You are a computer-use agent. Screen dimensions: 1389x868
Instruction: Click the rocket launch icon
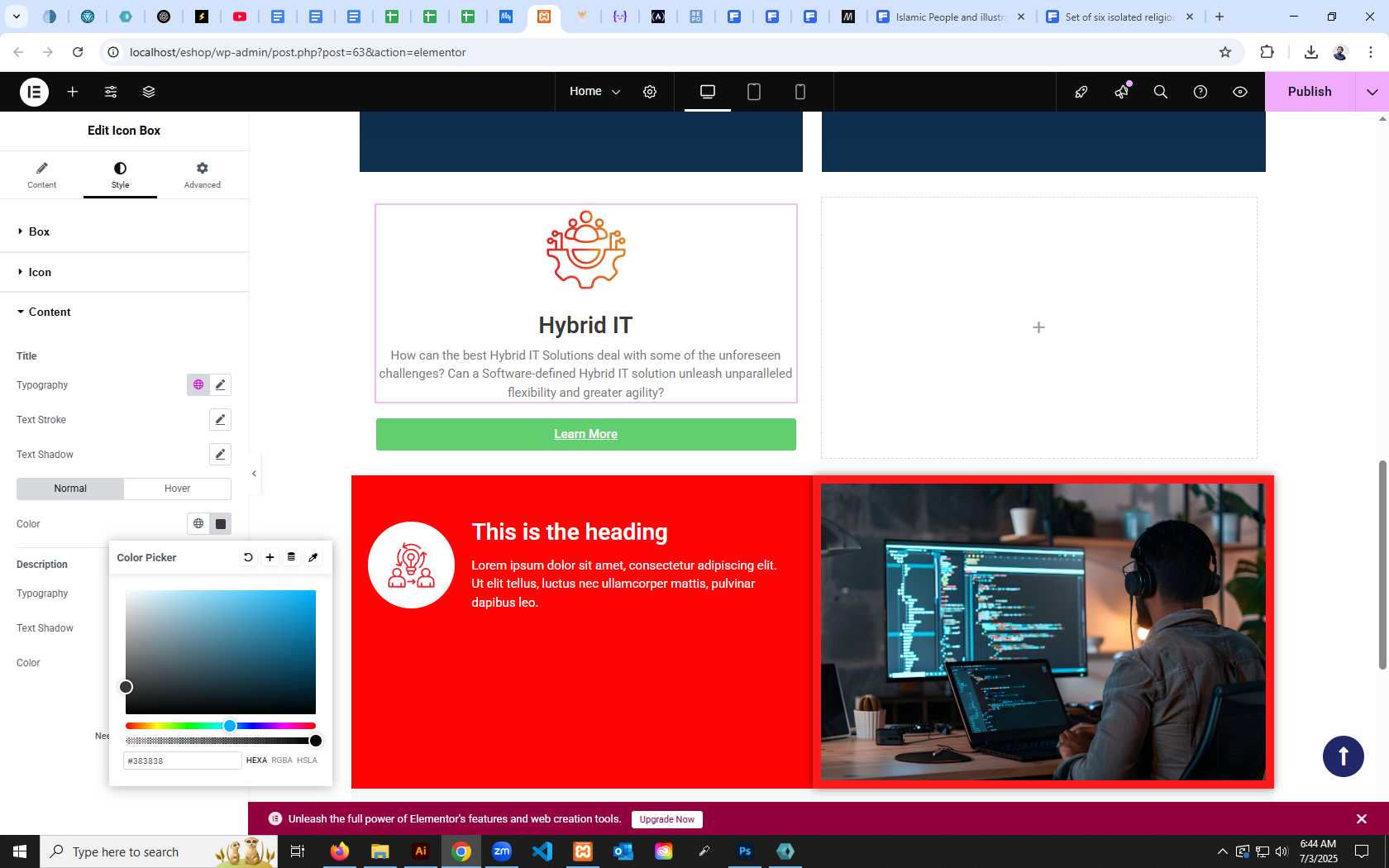pos(1081,92)
